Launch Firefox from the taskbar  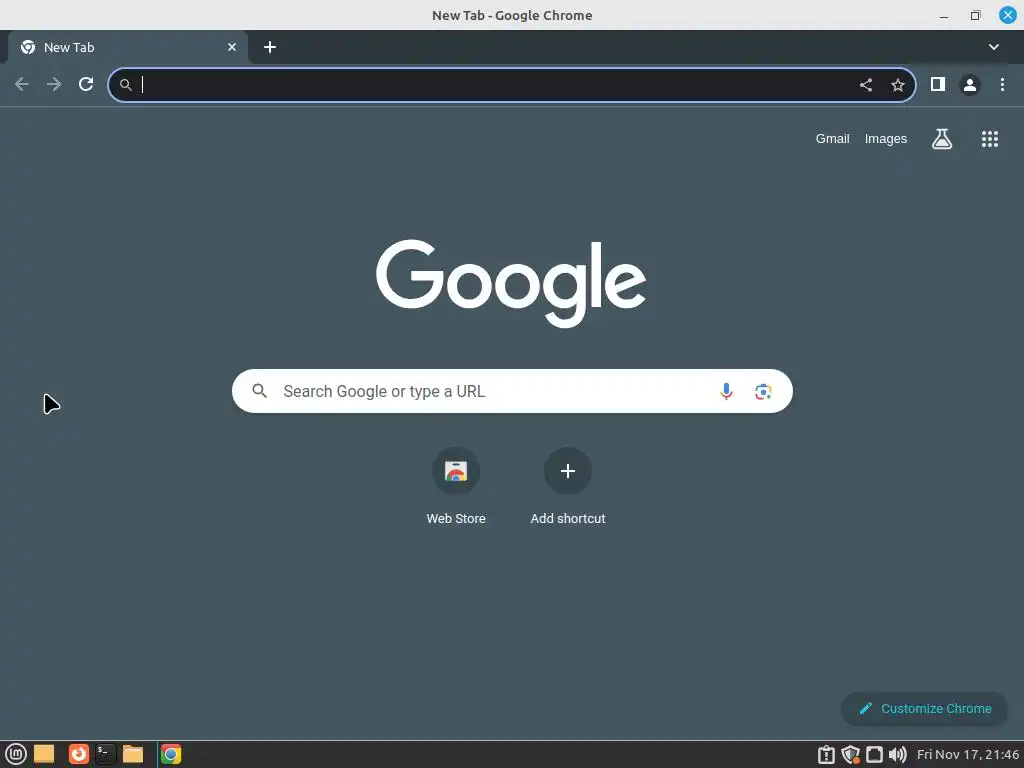78,754
